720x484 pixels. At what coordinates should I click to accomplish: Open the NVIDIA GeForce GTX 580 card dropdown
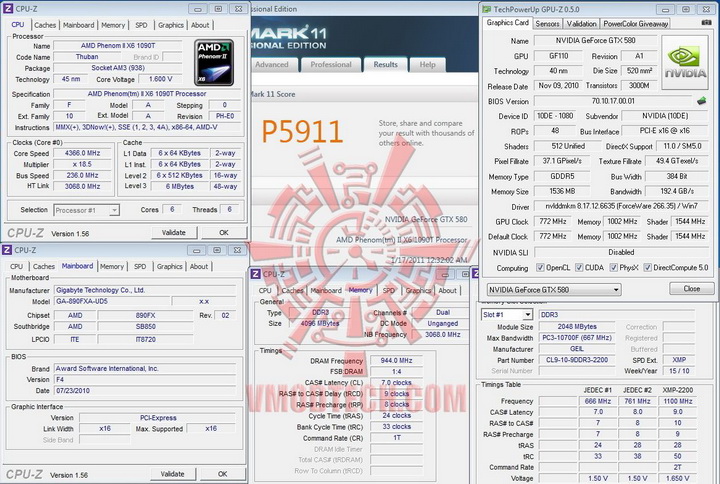click(x=554, y=289)
